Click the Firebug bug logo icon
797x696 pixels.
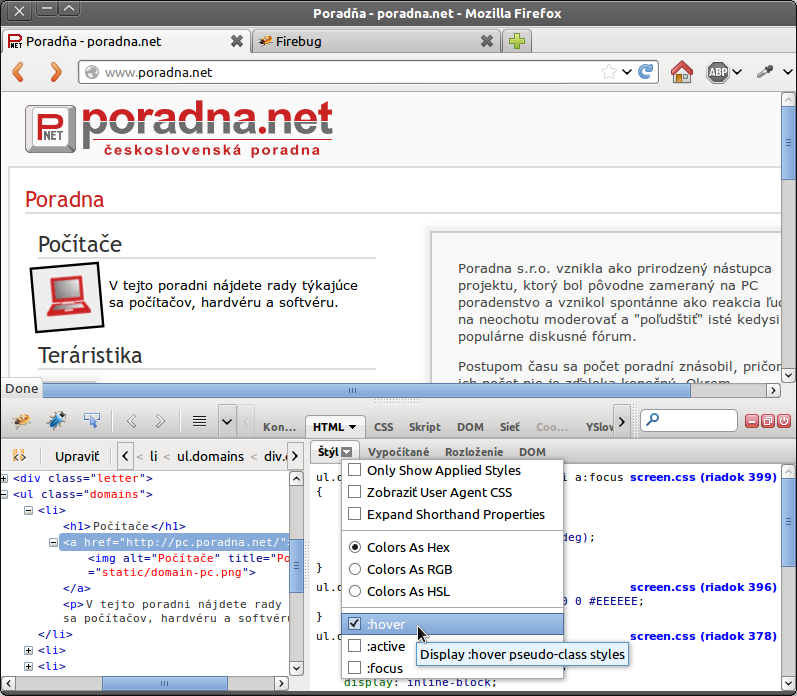(21, 421)
